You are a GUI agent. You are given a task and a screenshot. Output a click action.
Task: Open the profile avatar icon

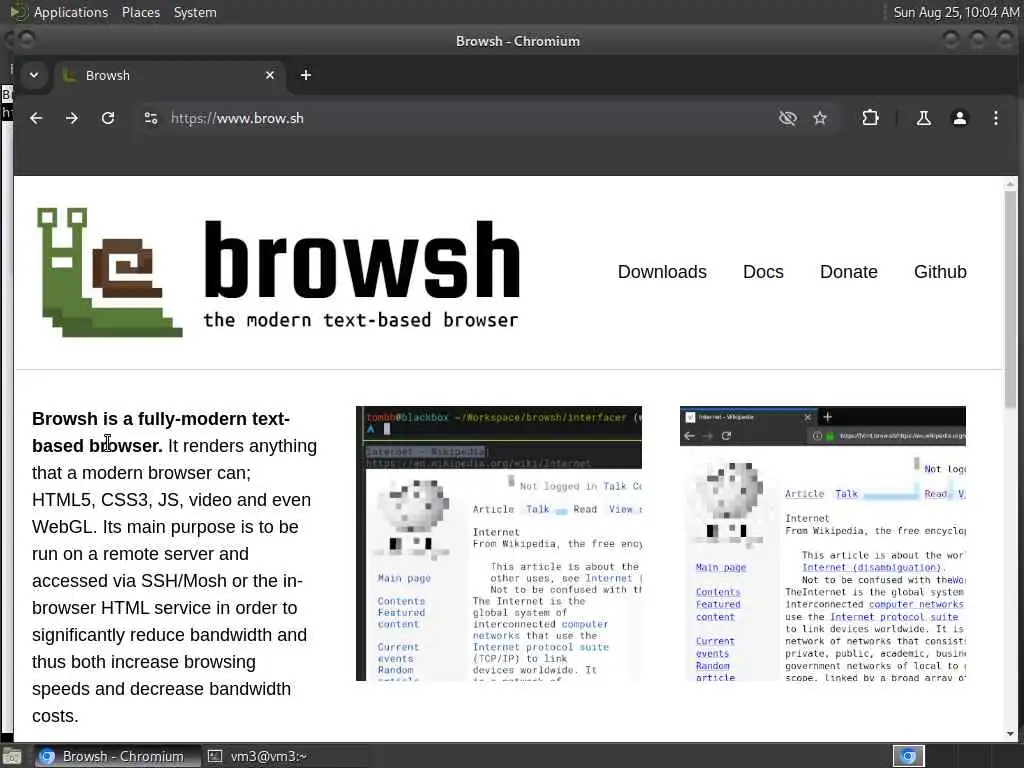(959, 118)
